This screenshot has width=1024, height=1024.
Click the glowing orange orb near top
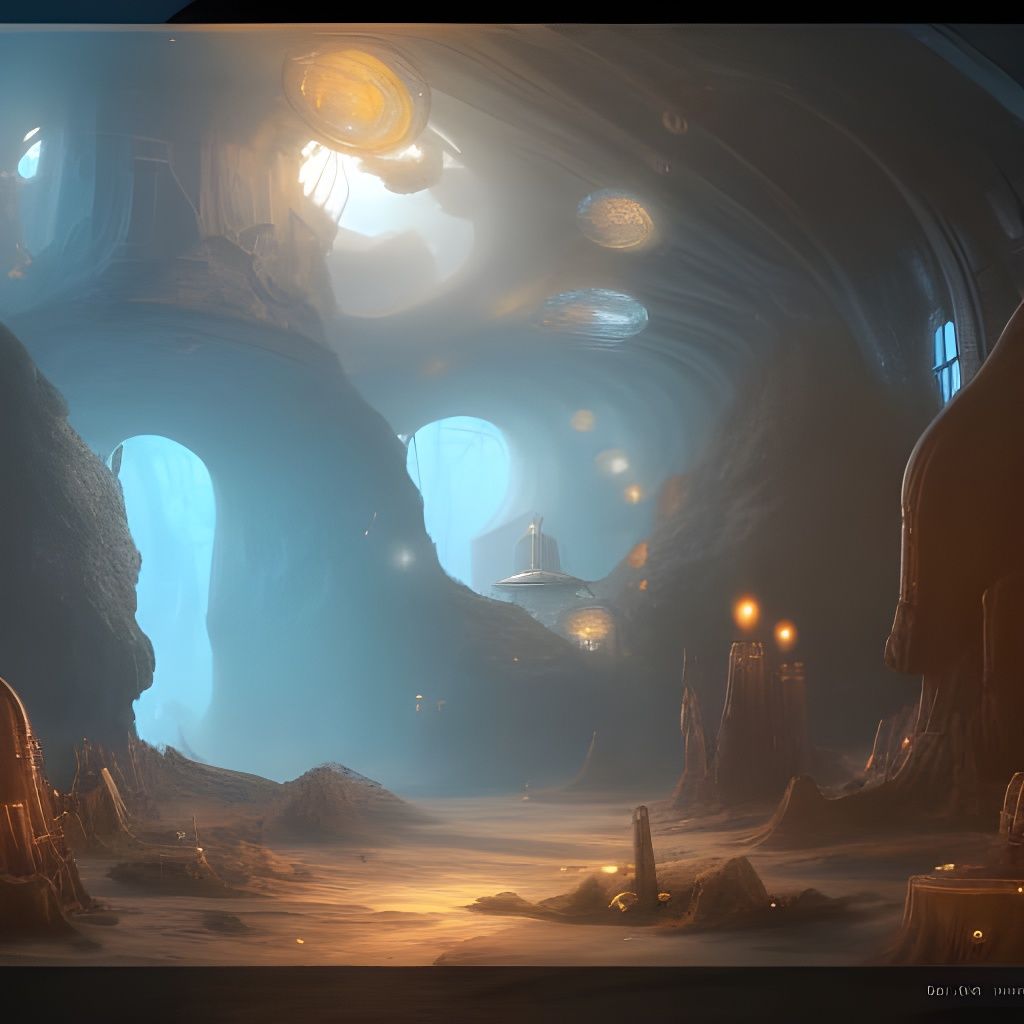click(352, 95)
